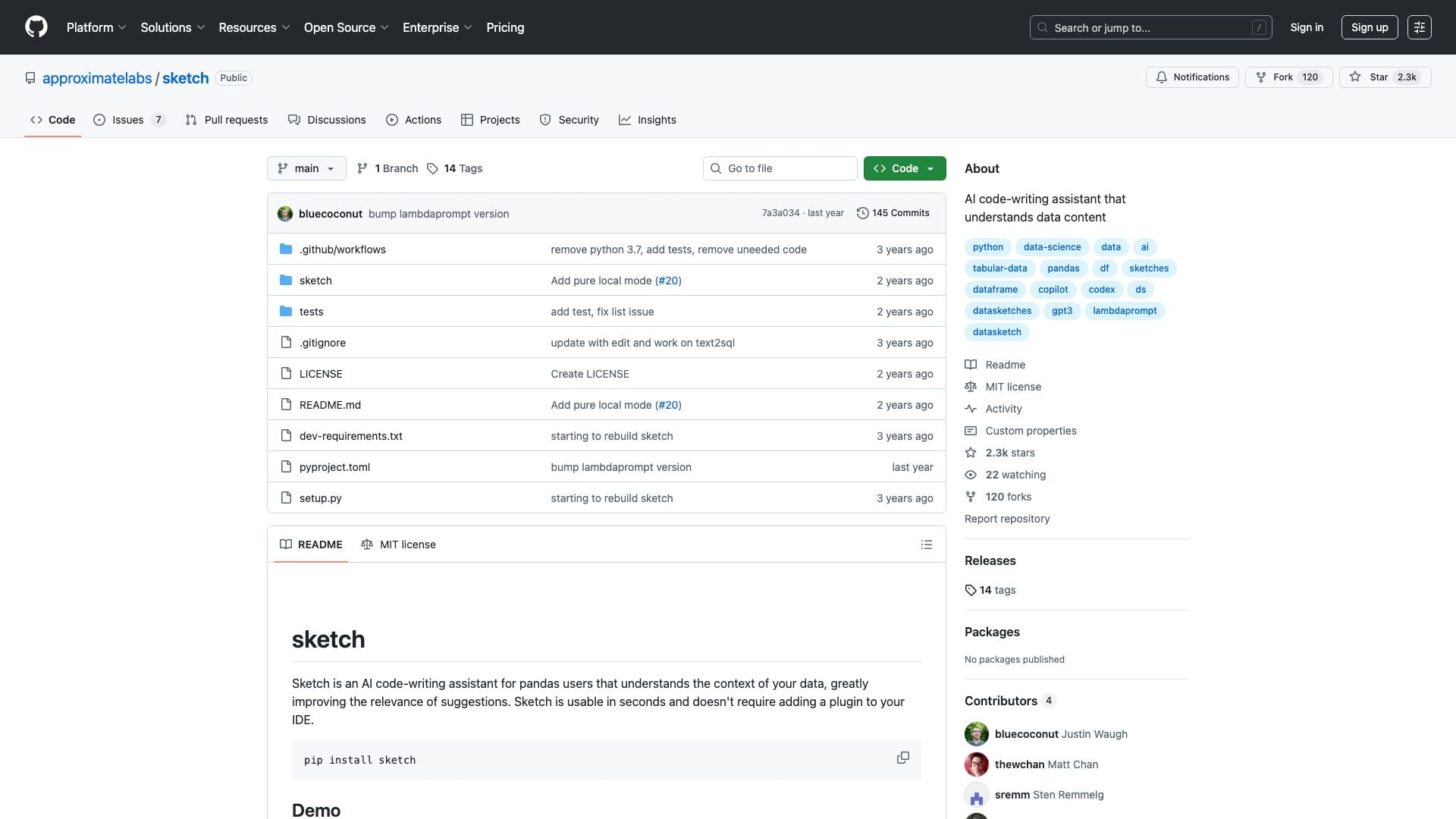
Task: Open the Platform navigation menu
Action: [96, 27]
